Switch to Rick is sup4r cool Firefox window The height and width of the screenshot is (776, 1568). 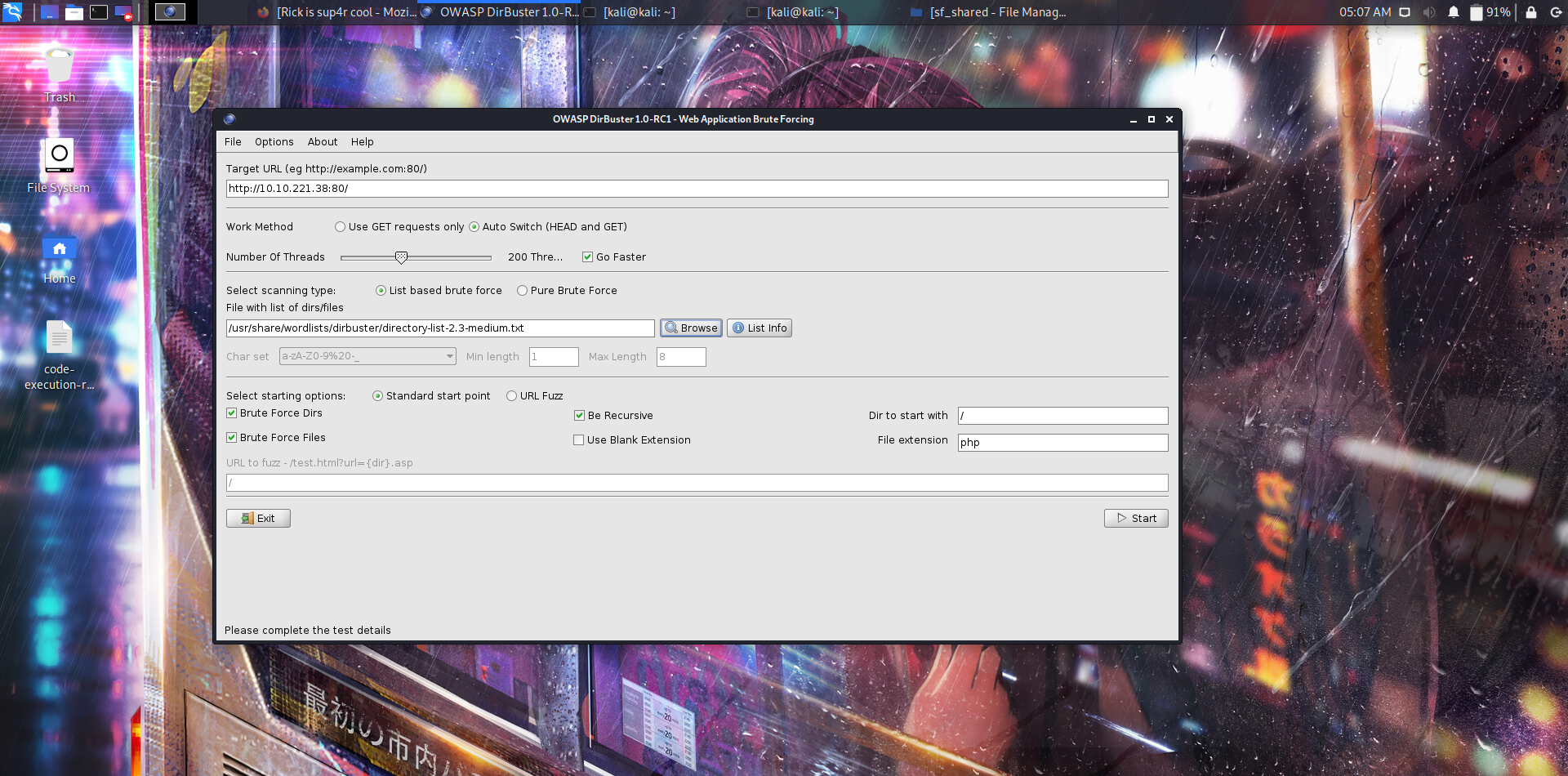(336, 12)
